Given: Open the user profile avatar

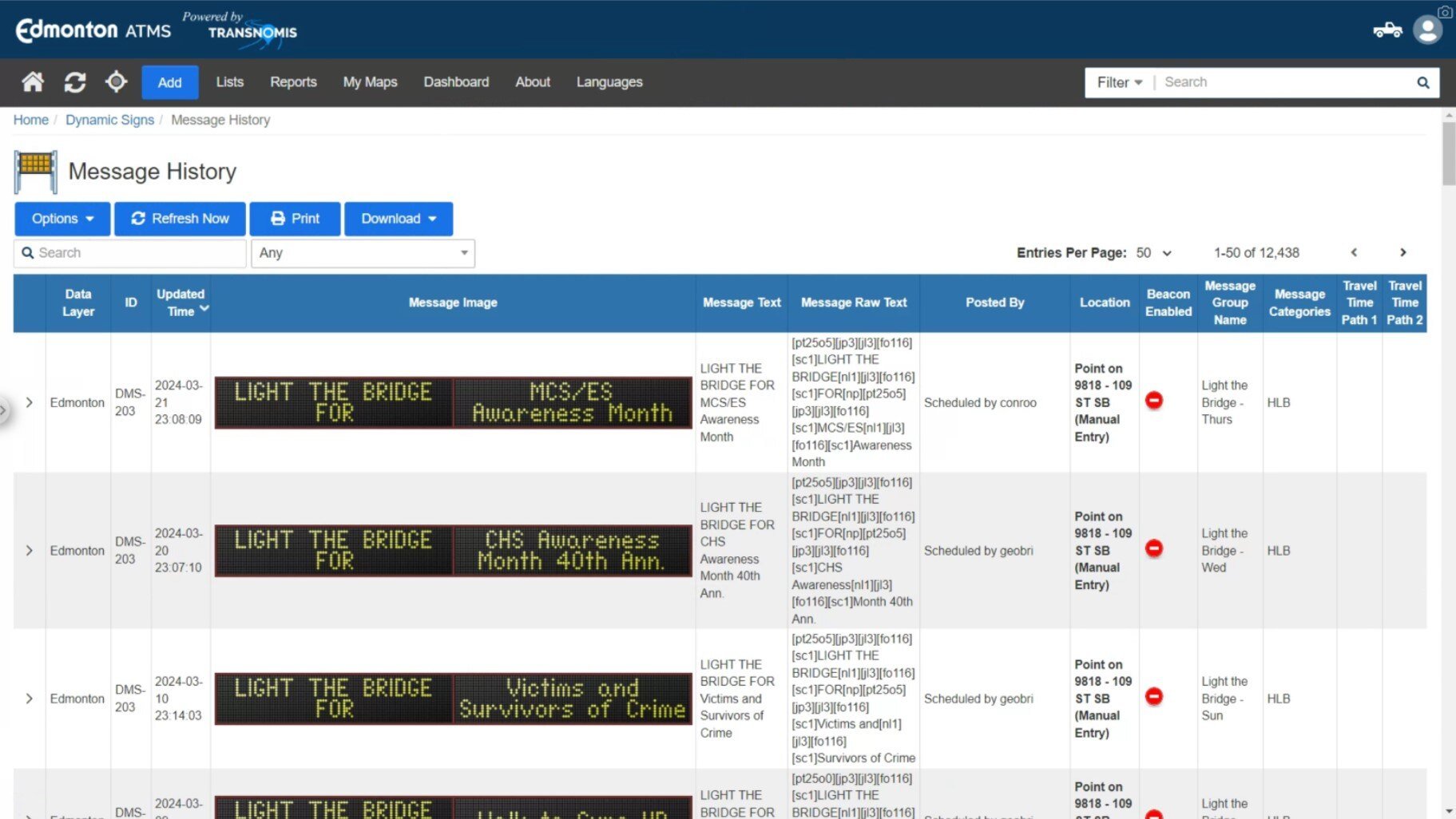Looking at the screenshot, I should pos(1427,30).
